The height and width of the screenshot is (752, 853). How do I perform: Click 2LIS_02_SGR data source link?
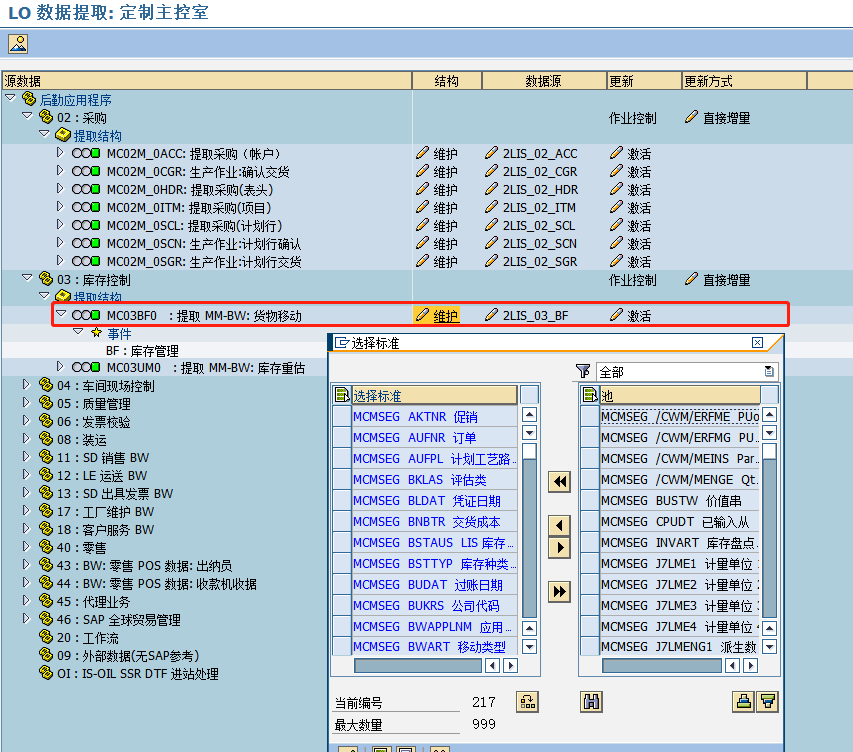point(540,262)
